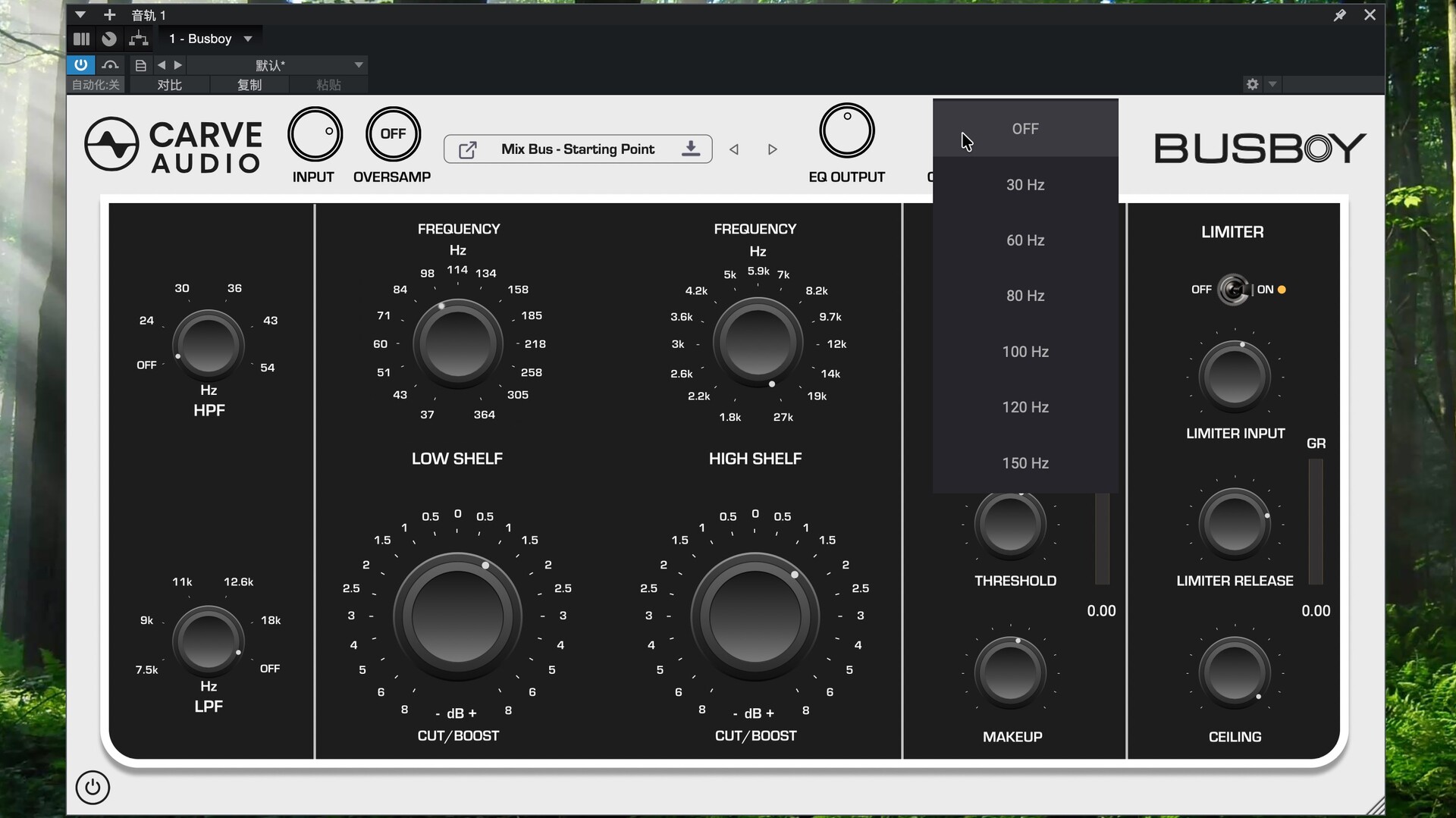Select 80 Hz from the dropdown list
The image size is (1456, 818).
(1025, 296)
